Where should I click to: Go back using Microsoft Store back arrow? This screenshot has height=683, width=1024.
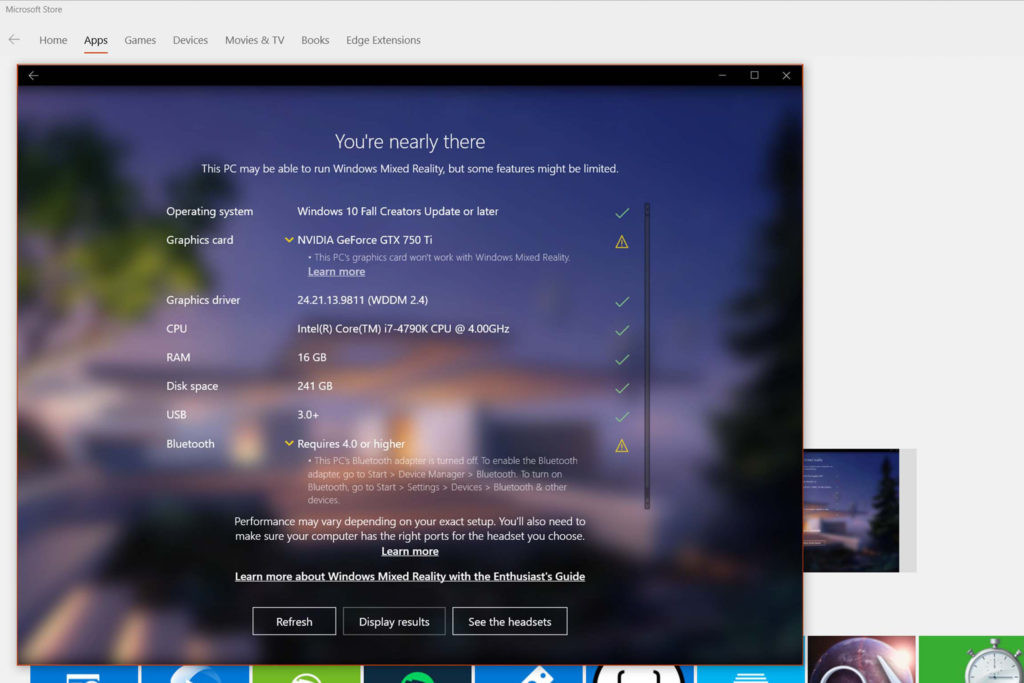click(x=14, y=40)
